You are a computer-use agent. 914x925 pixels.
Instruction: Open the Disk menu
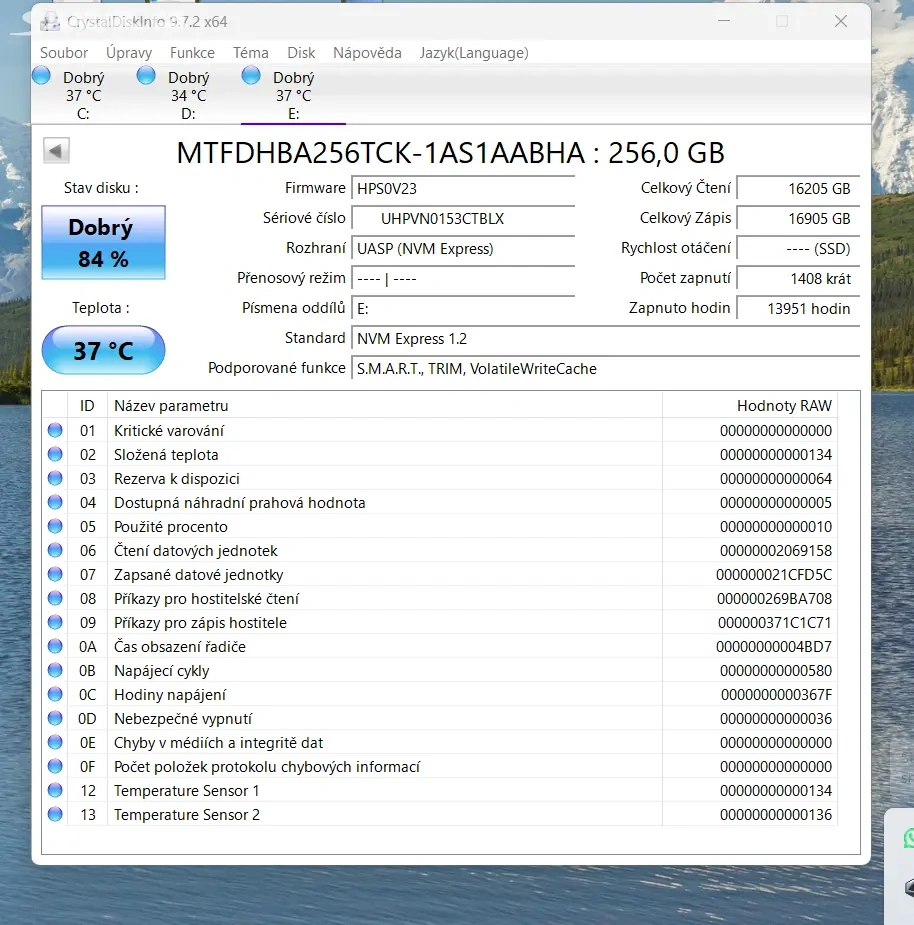pyautogui.click(x=301, y=53)
